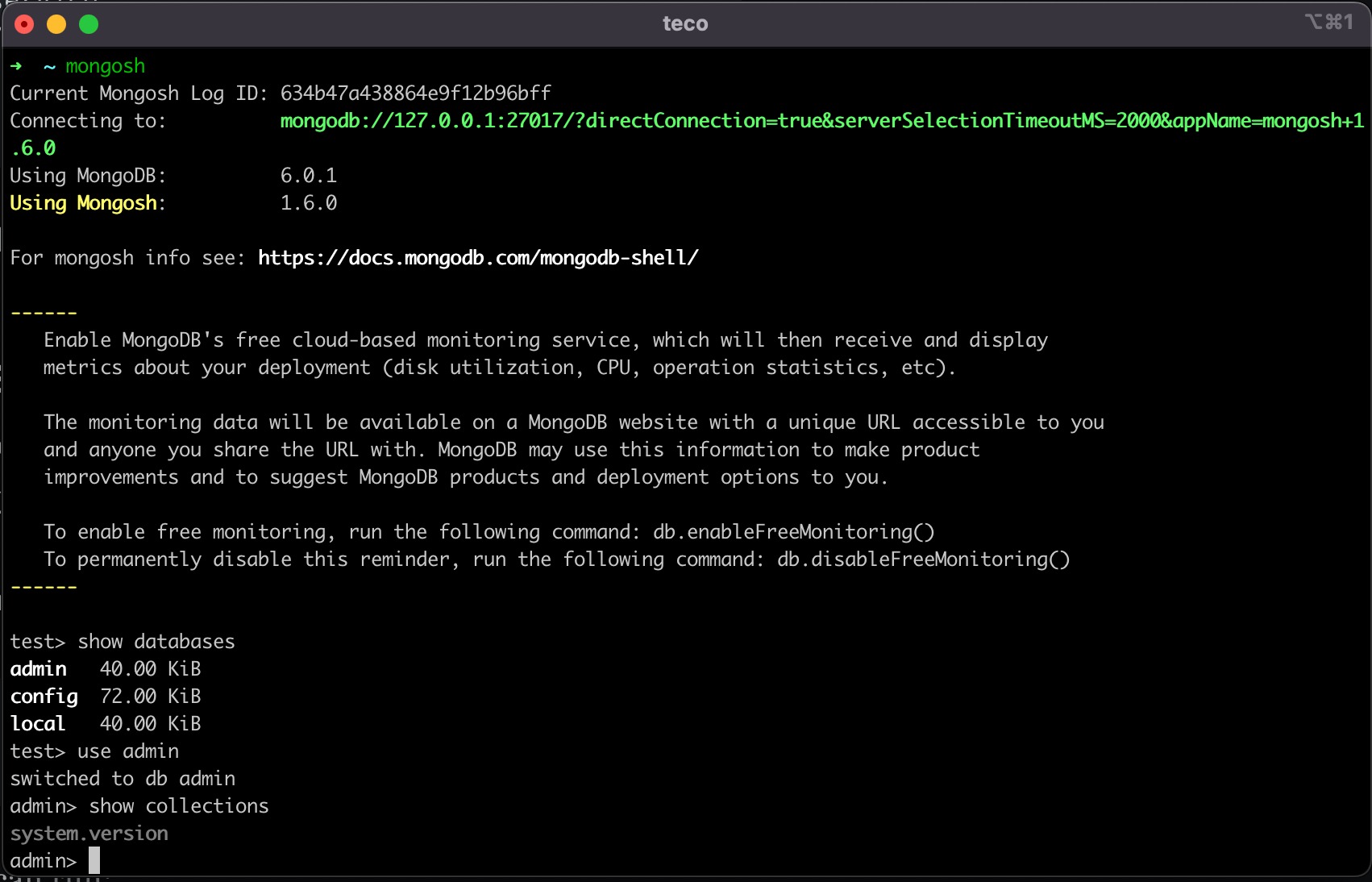
Task: Click the admin> prompt line
Action: tap(43, 860)
